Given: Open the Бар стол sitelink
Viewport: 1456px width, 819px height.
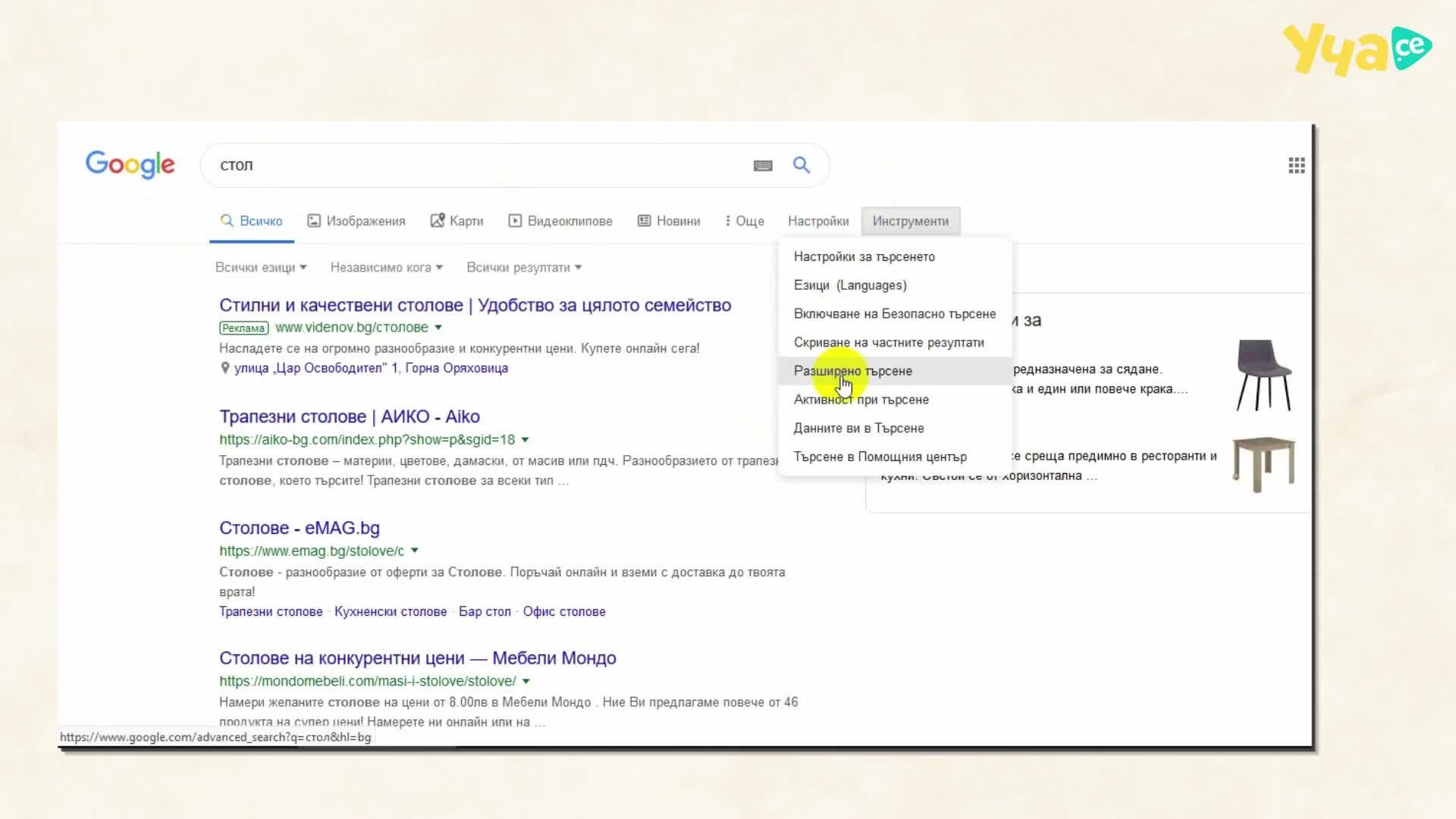Looking at the screenshot, I should tap(485, 612).
